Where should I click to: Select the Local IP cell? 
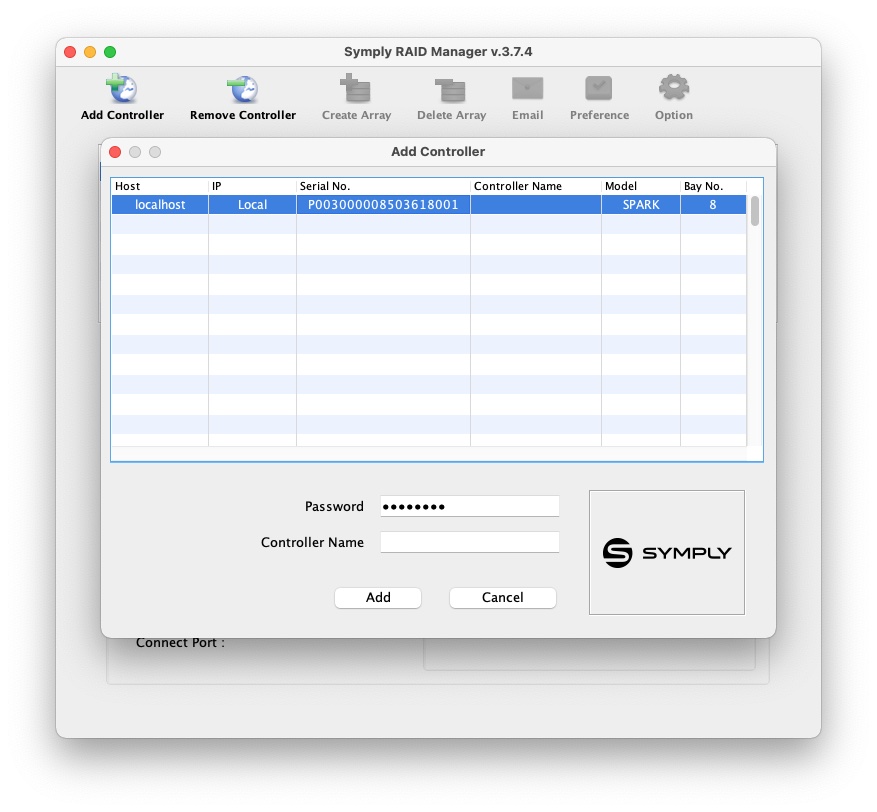252,205
